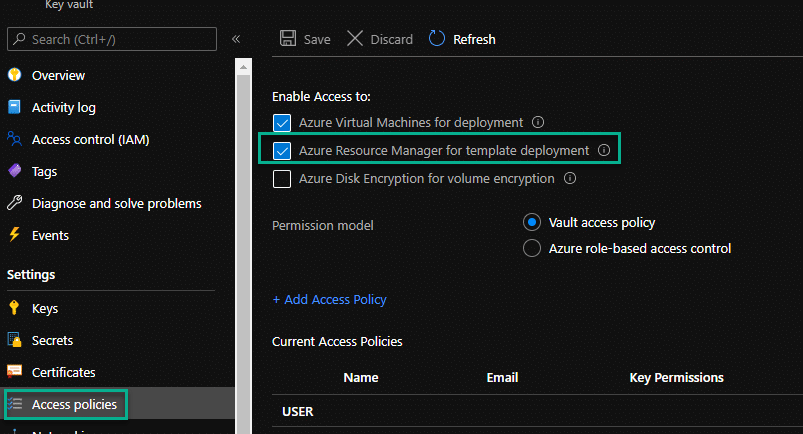The height and width of the screenshot is (434, 803).
Task: Show info for Azure Resource Manager option
Action: [x=604, y=150]
